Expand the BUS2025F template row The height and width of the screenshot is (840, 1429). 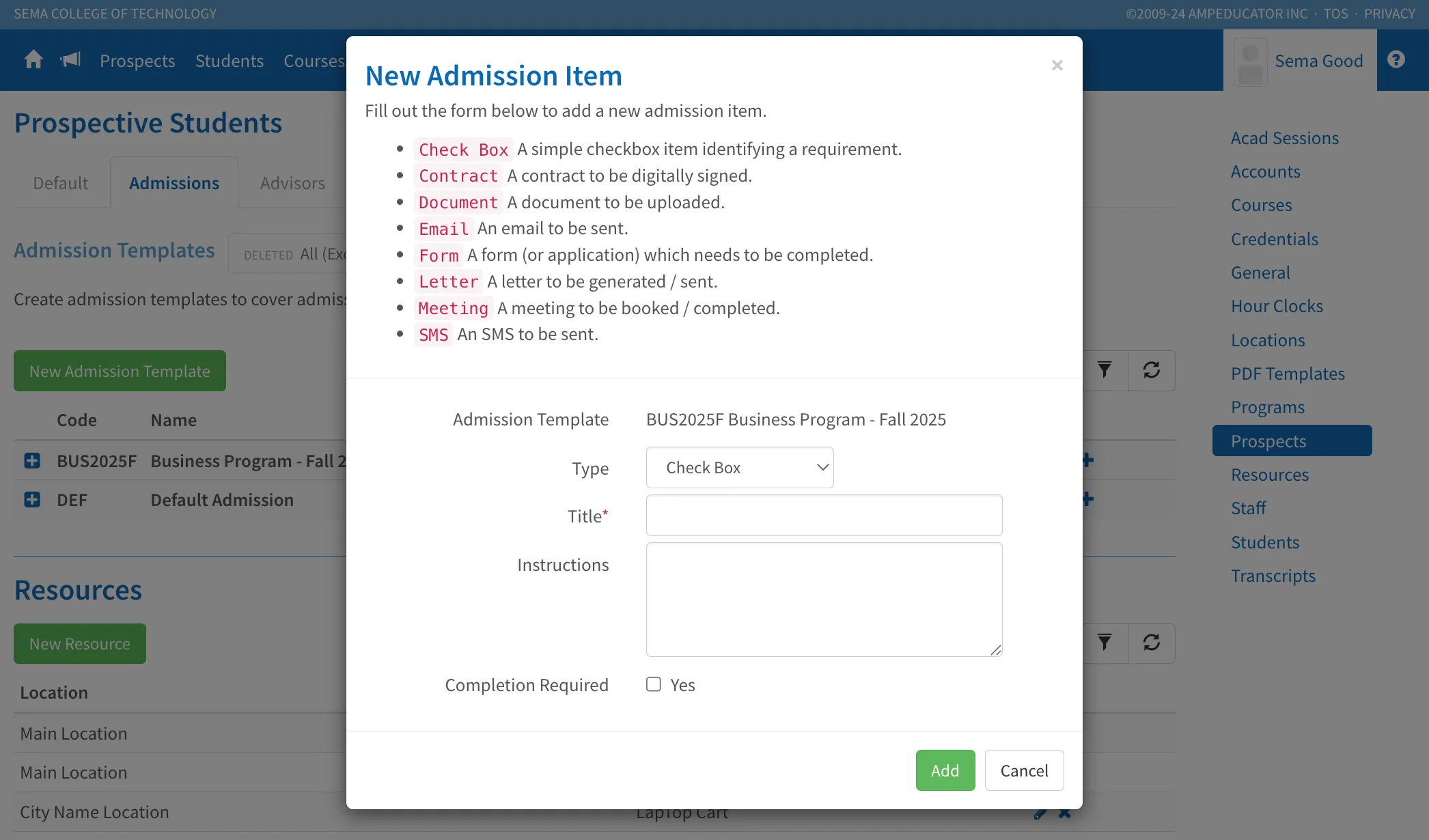click(32, 461)
